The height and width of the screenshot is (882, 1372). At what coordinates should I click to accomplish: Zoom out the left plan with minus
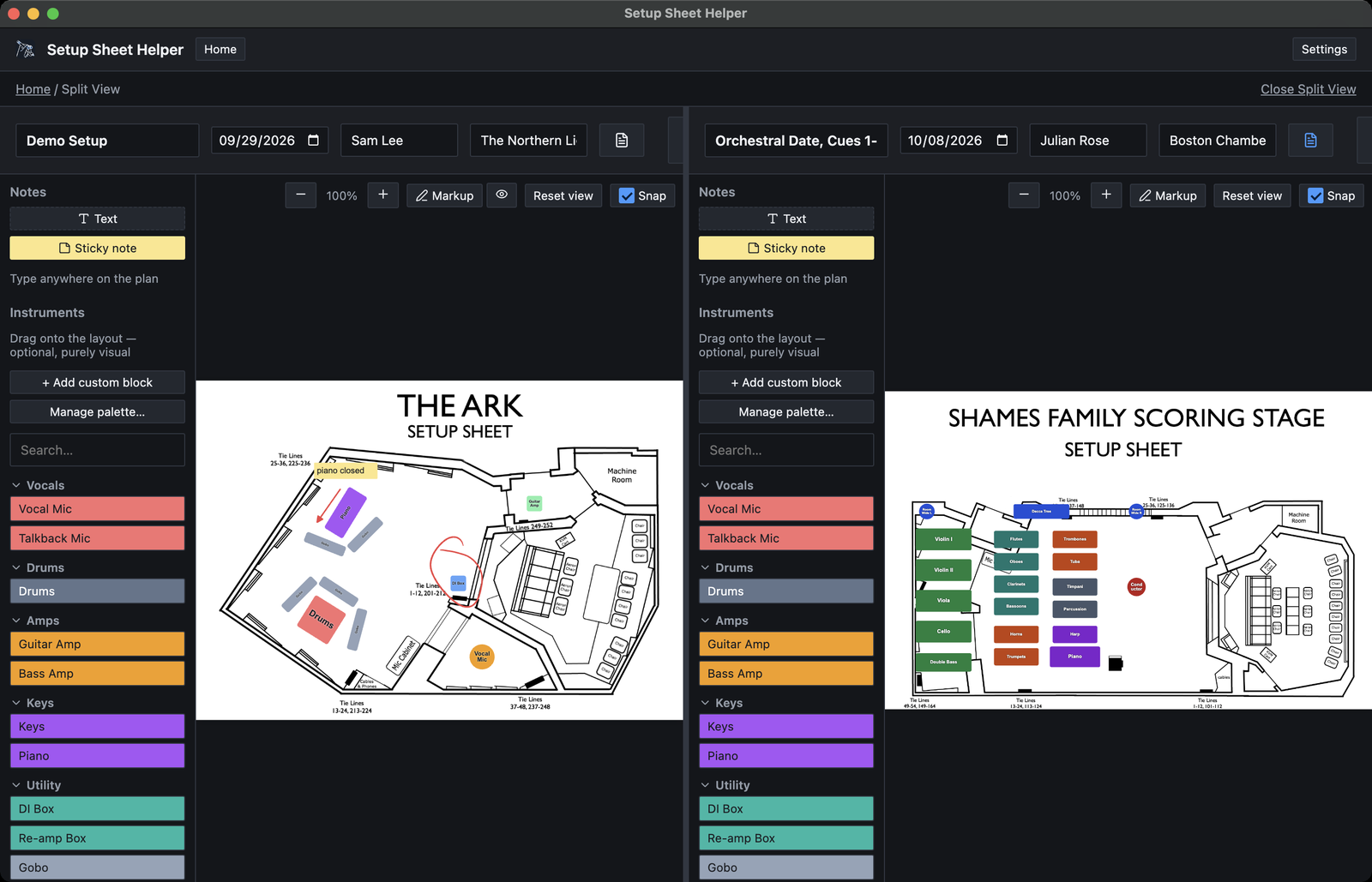click(301, 195)
